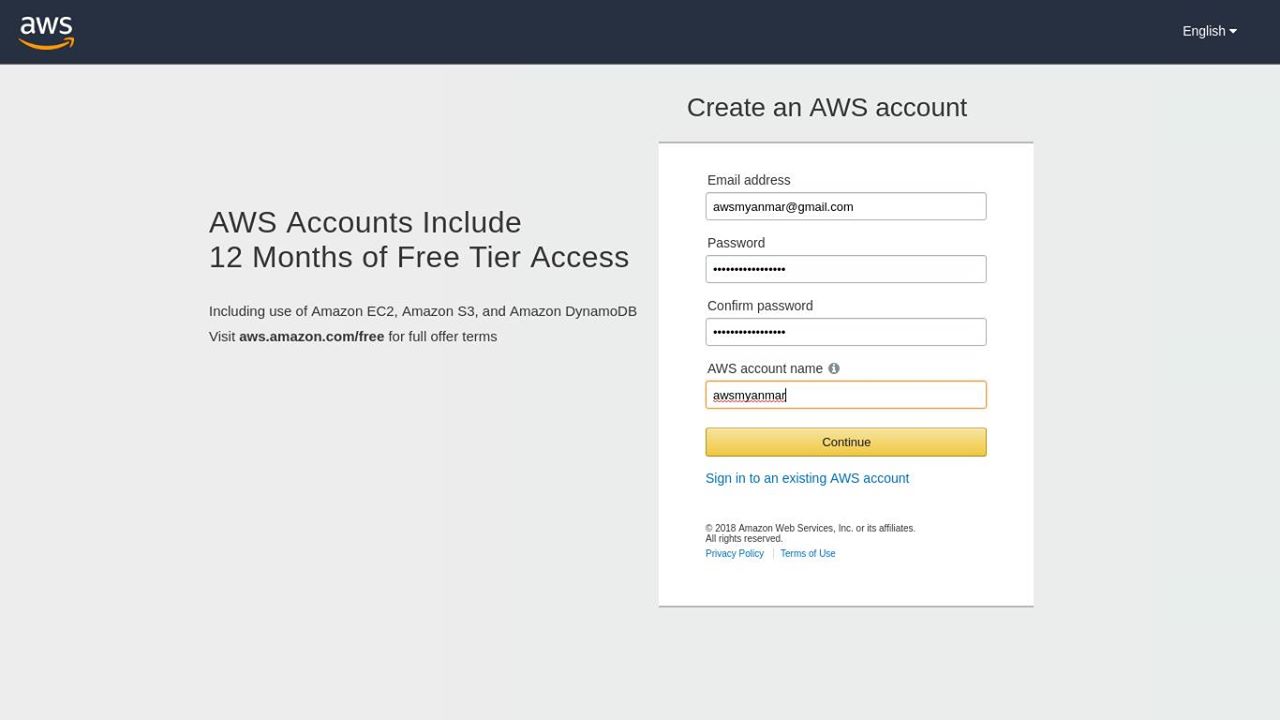1280x720 pixels.
Task: Click the Amazon EC2, S3, DynamoDB description line
Action: pos(422,311)
